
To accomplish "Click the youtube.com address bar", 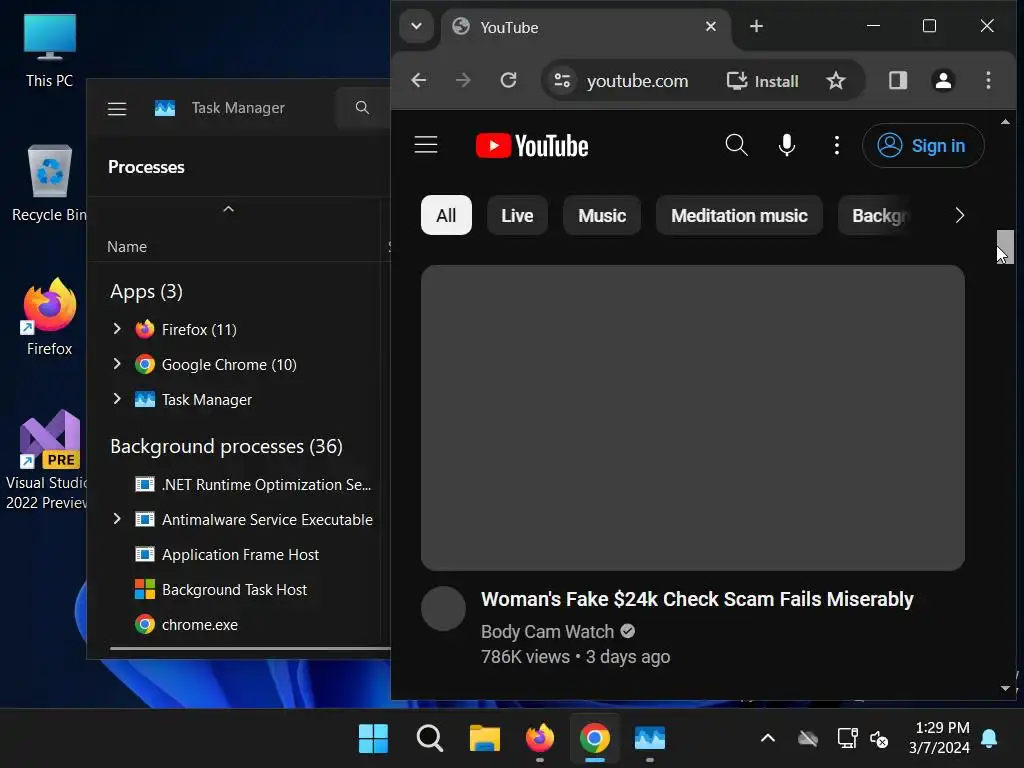I will tap(637, 81).
